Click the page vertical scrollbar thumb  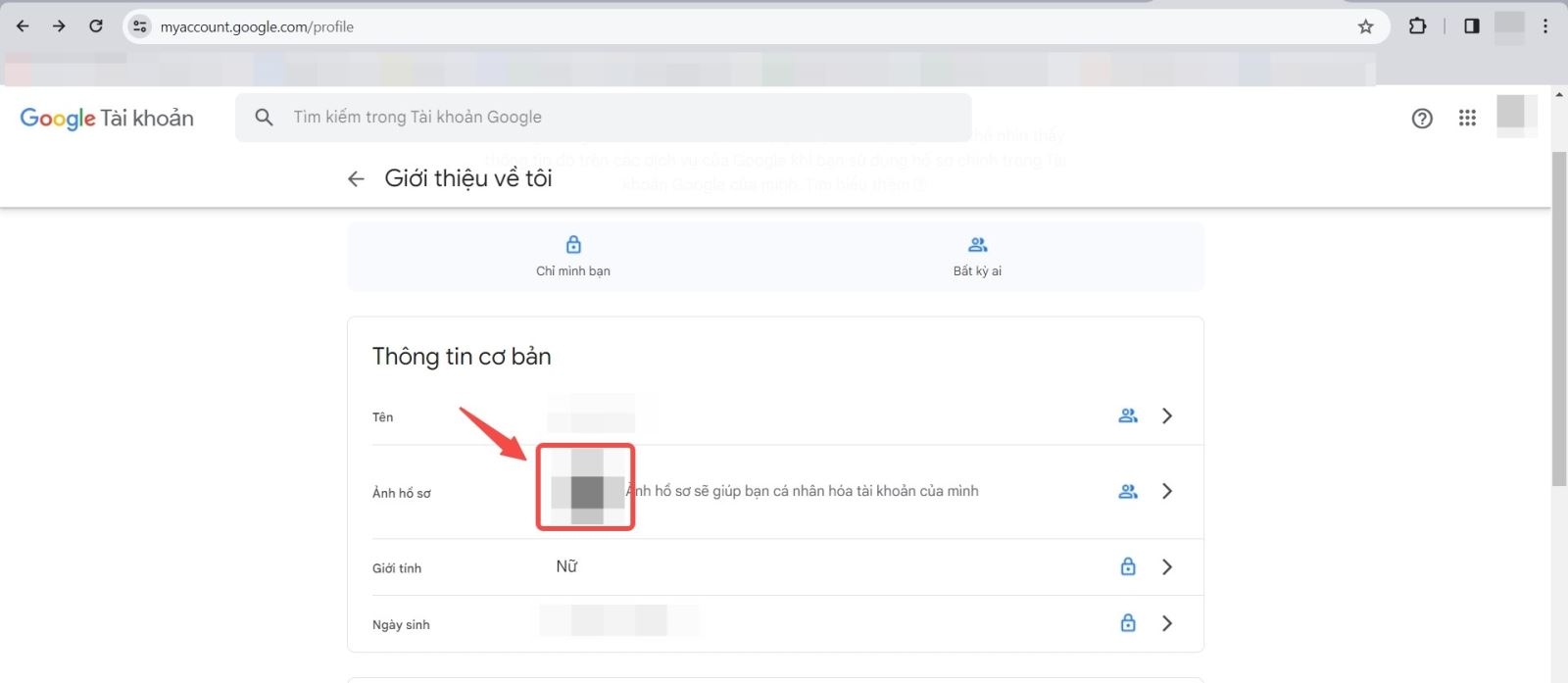1559,318
